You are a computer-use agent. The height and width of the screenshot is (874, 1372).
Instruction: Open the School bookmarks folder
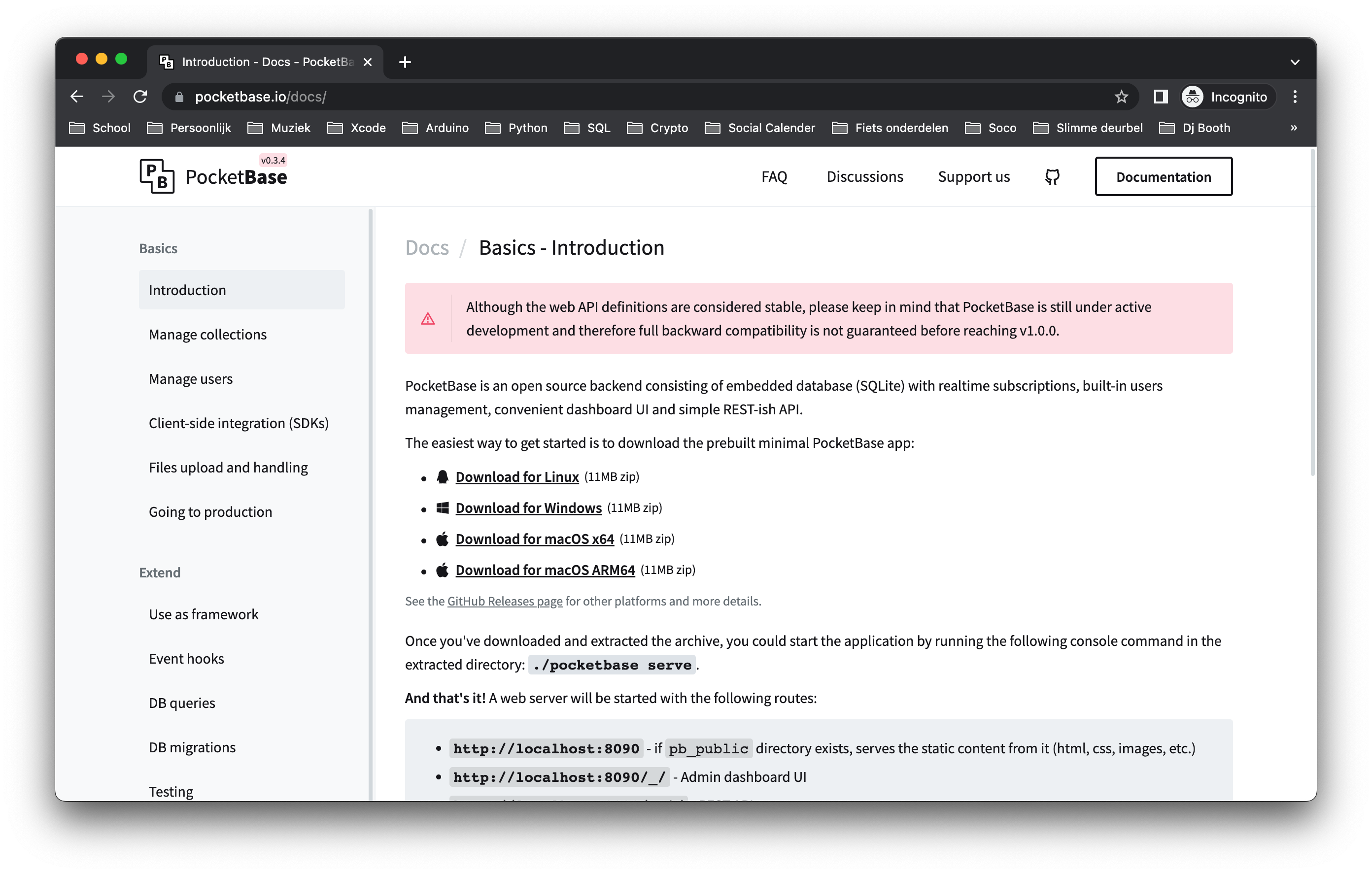[x=100, y=128]
